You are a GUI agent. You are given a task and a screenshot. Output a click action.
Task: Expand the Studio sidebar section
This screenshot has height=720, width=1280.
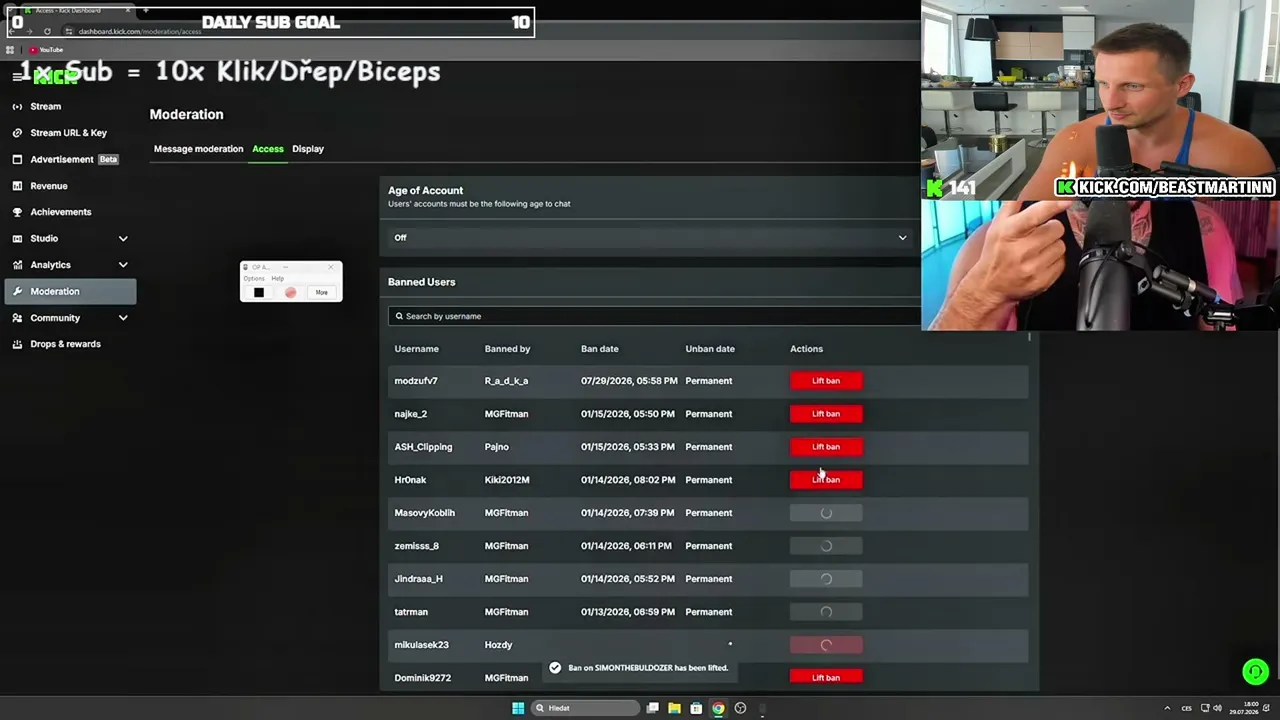[x=123, y=238]
